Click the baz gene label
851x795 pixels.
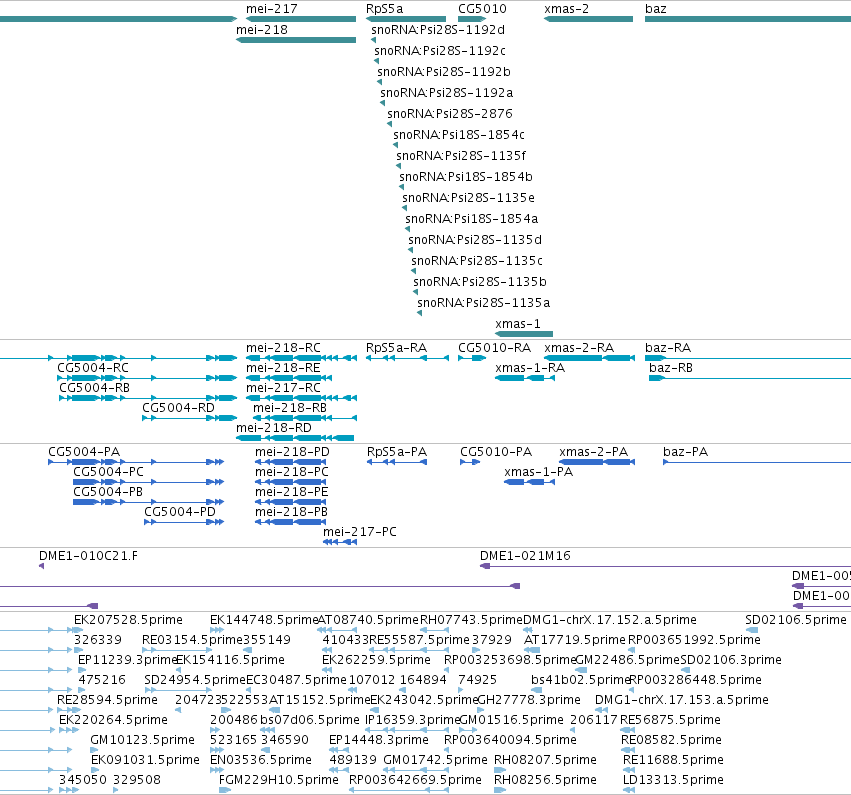(x=656, y=9)
